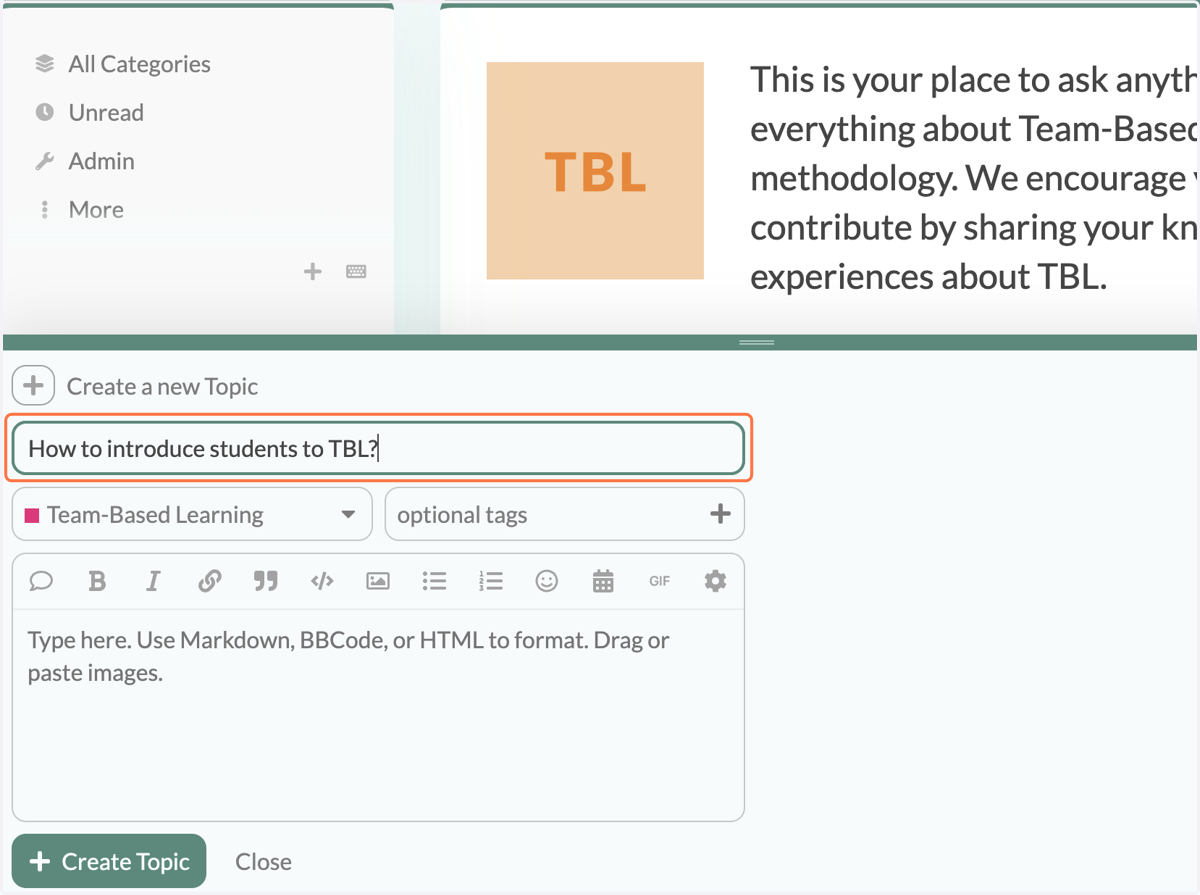The image size is (1200, 895).
Task: Insert a hyperlink using the link icon
Action: pos(209,581)
